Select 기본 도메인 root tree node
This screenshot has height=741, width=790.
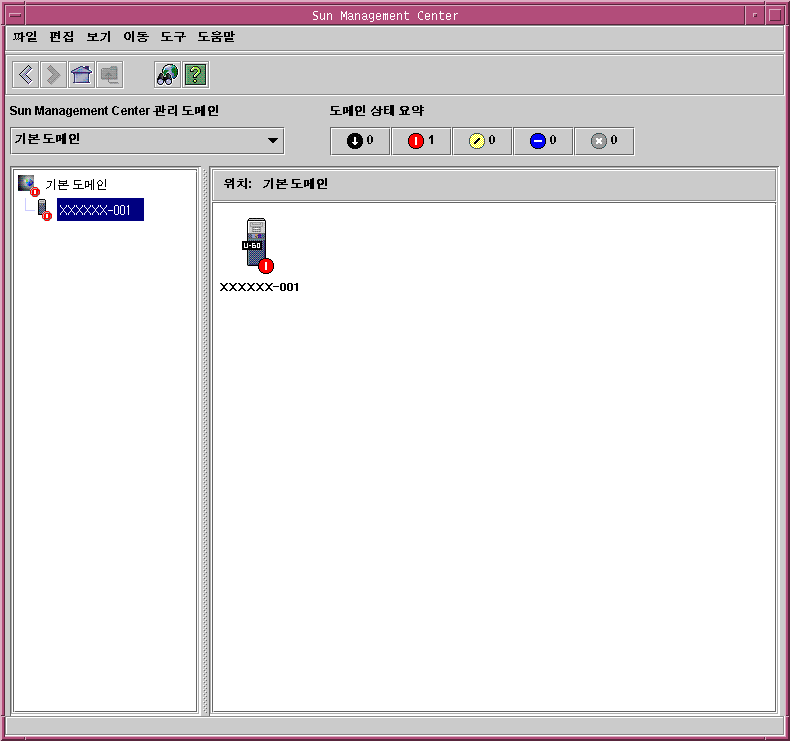tap(76, 185)
